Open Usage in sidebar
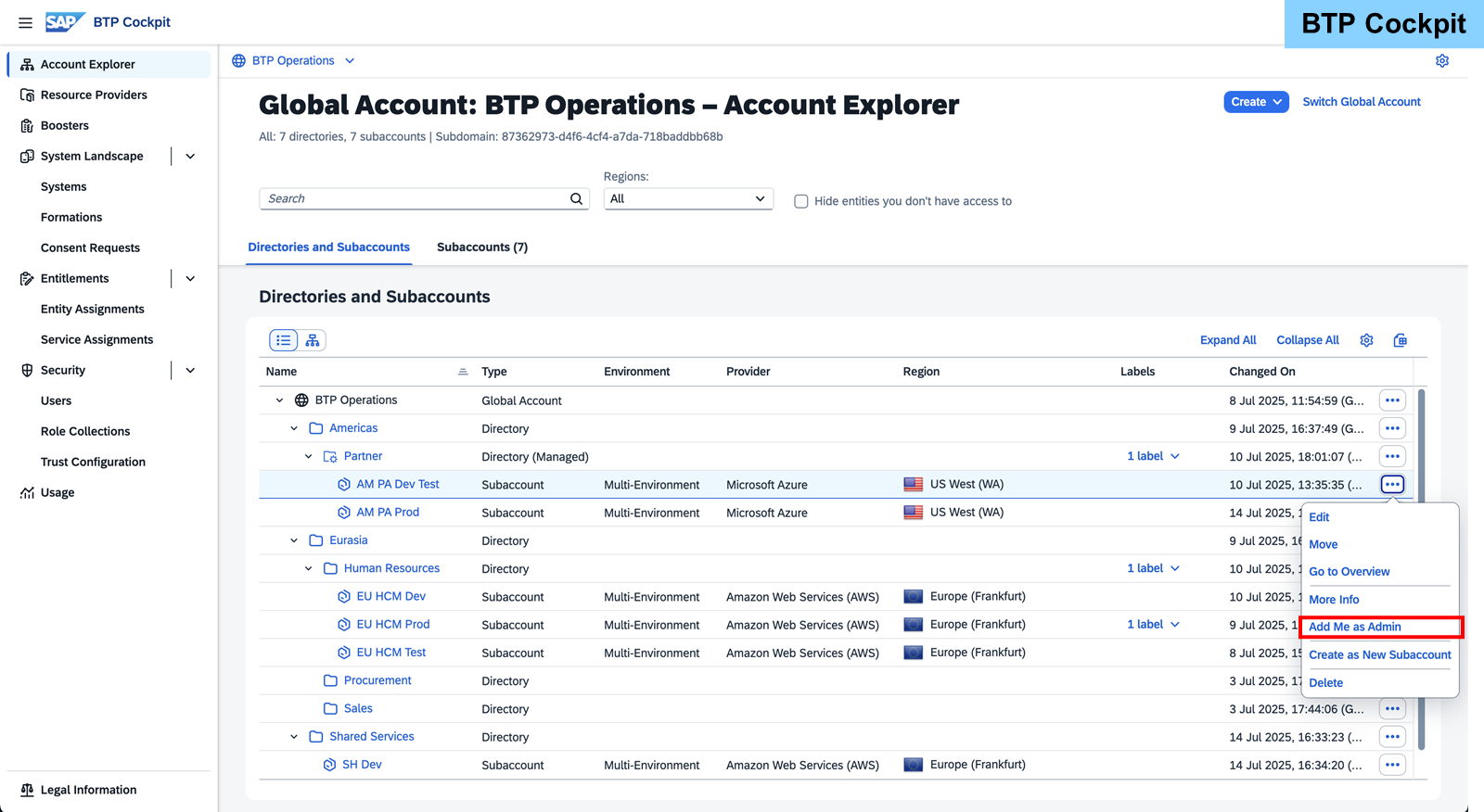This screenshot has height=812, width=1484. (58, 492)
